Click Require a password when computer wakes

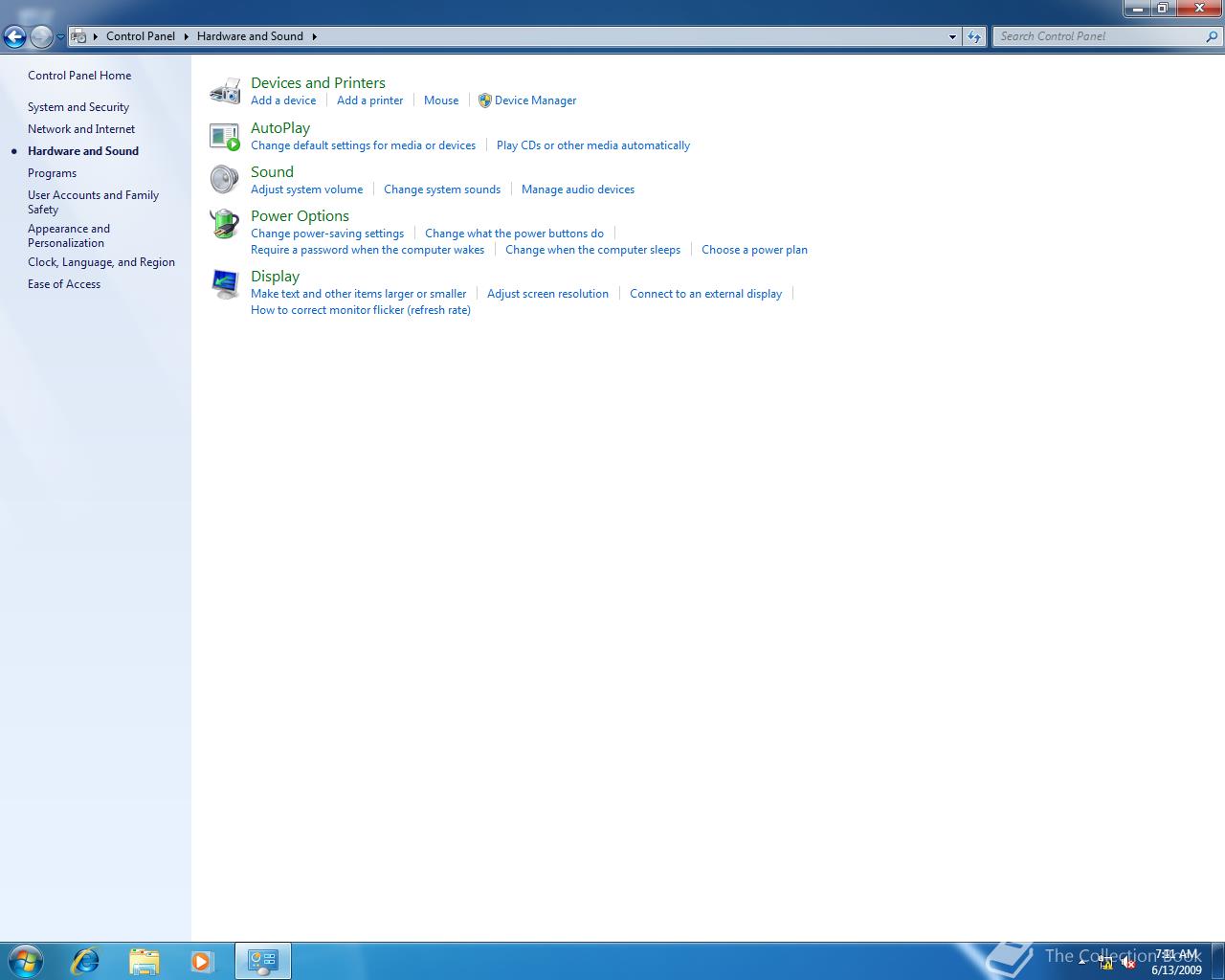coord(367,250)
